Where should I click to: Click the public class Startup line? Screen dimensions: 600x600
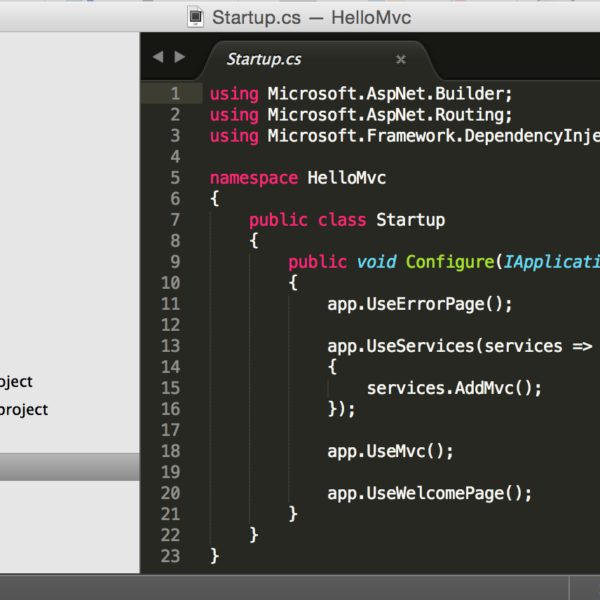point(346,220)
